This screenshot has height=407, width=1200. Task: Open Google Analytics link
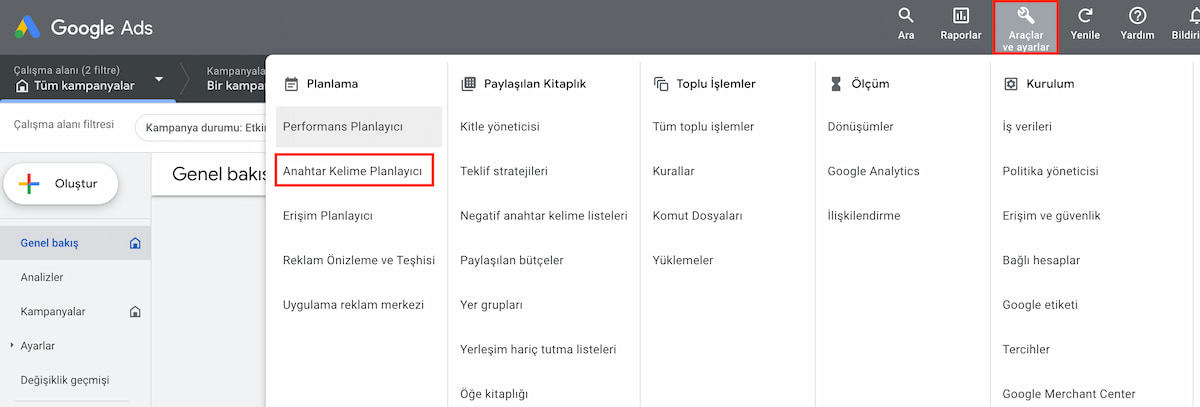click(874, 171)
